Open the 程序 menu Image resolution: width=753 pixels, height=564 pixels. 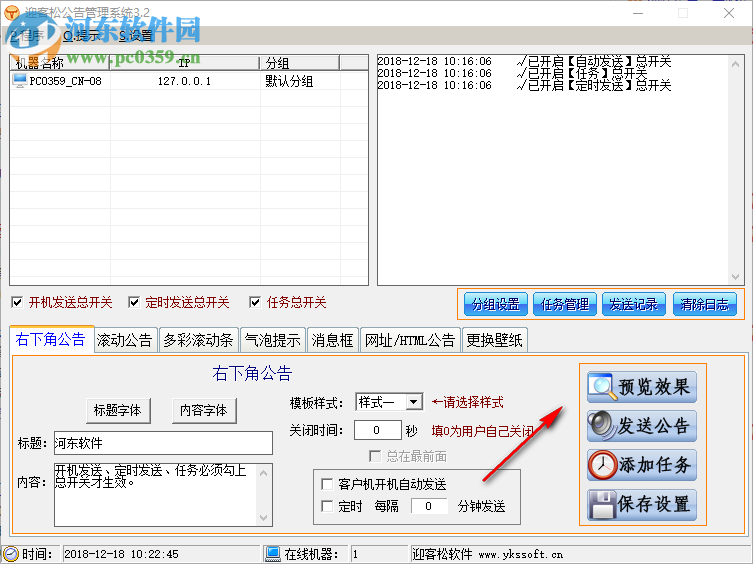pyautogui.click(x=28, y=35)
